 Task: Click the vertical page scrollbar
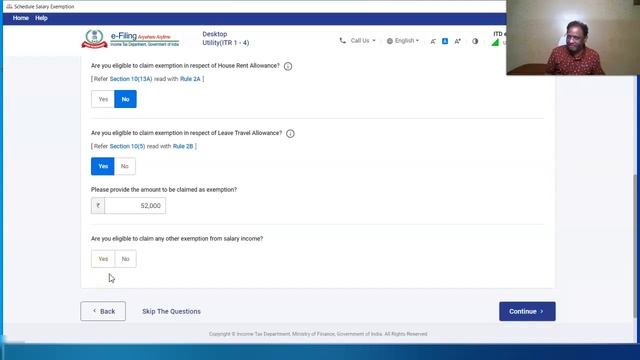(635, 245)
